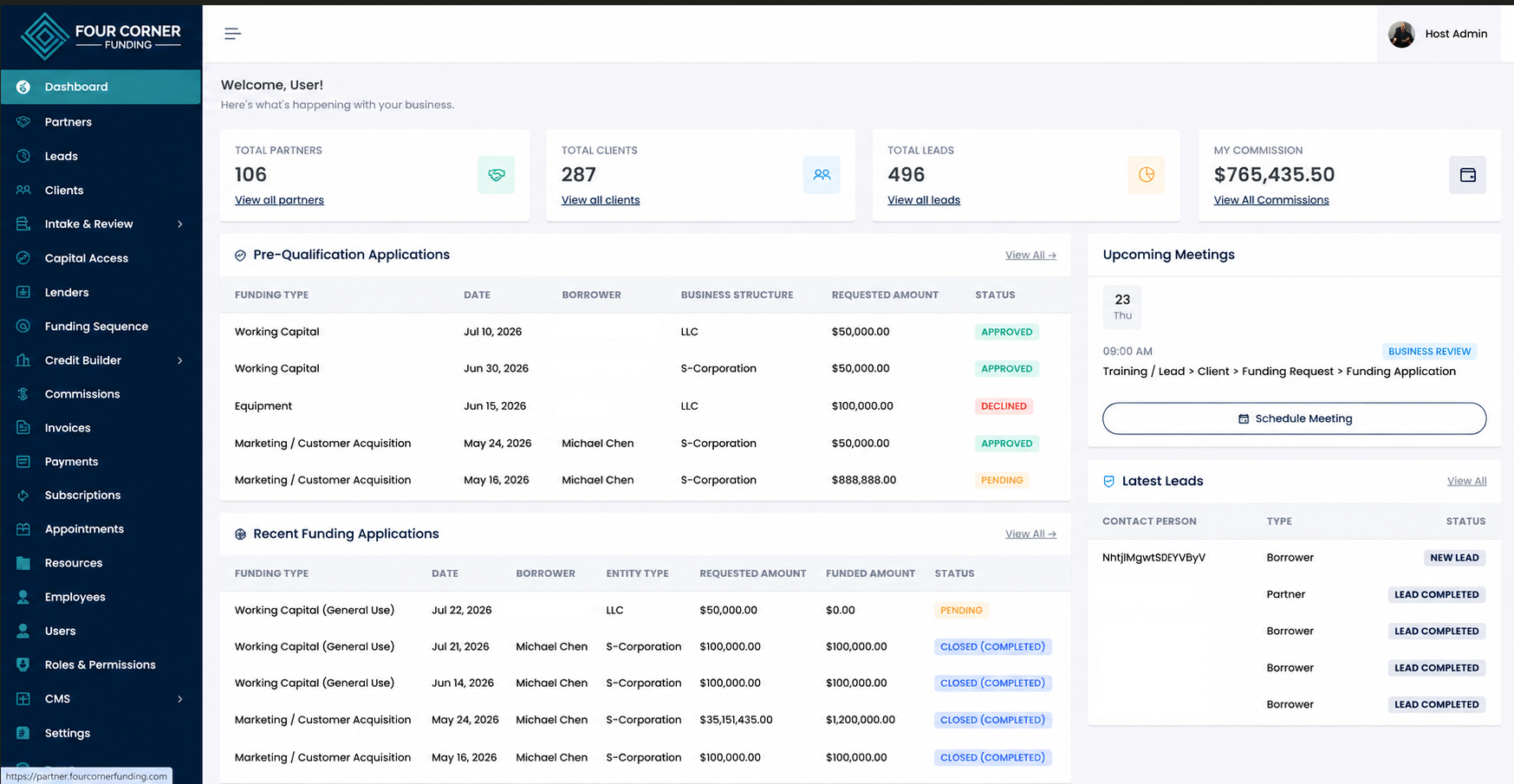Image resolution: width=1514 pixels, height=784 pixels.
Task: Click the Jul 10, 2026 pre-qualification date
Action: coord(492,332)
